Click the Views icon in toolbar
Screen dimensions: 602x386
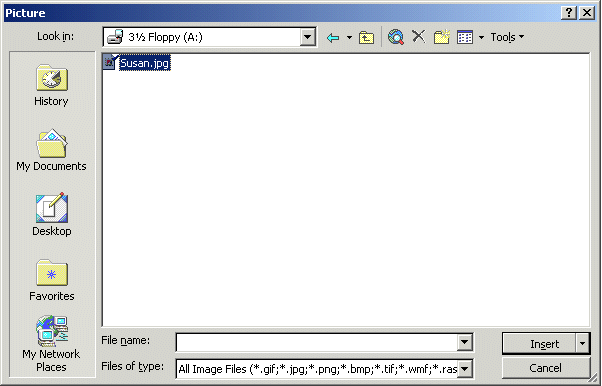(x=465, y=37)
